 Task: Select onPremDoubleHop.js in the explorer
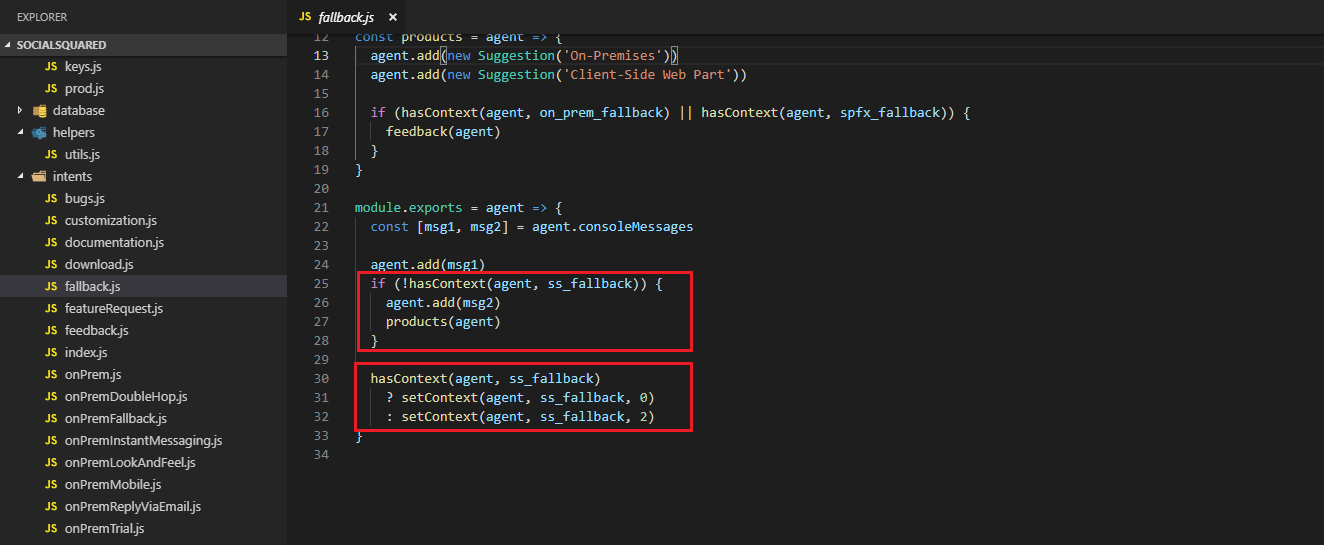coord(126,397)
